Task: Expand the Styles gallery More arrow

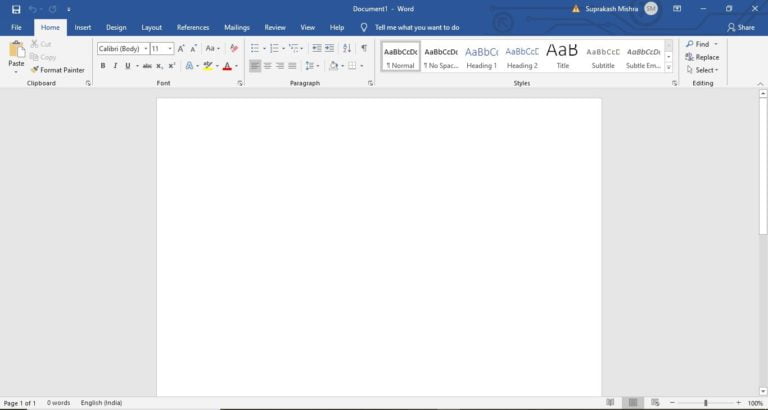Action: pyautogui.click(x=669, y=68)
